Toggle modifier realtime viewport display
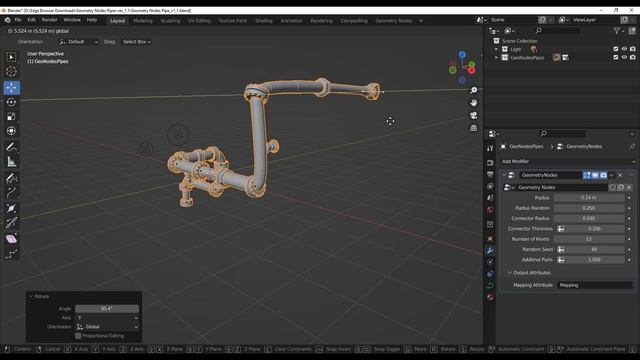Screen dimensions: 640x360 [x=595, y=175]
